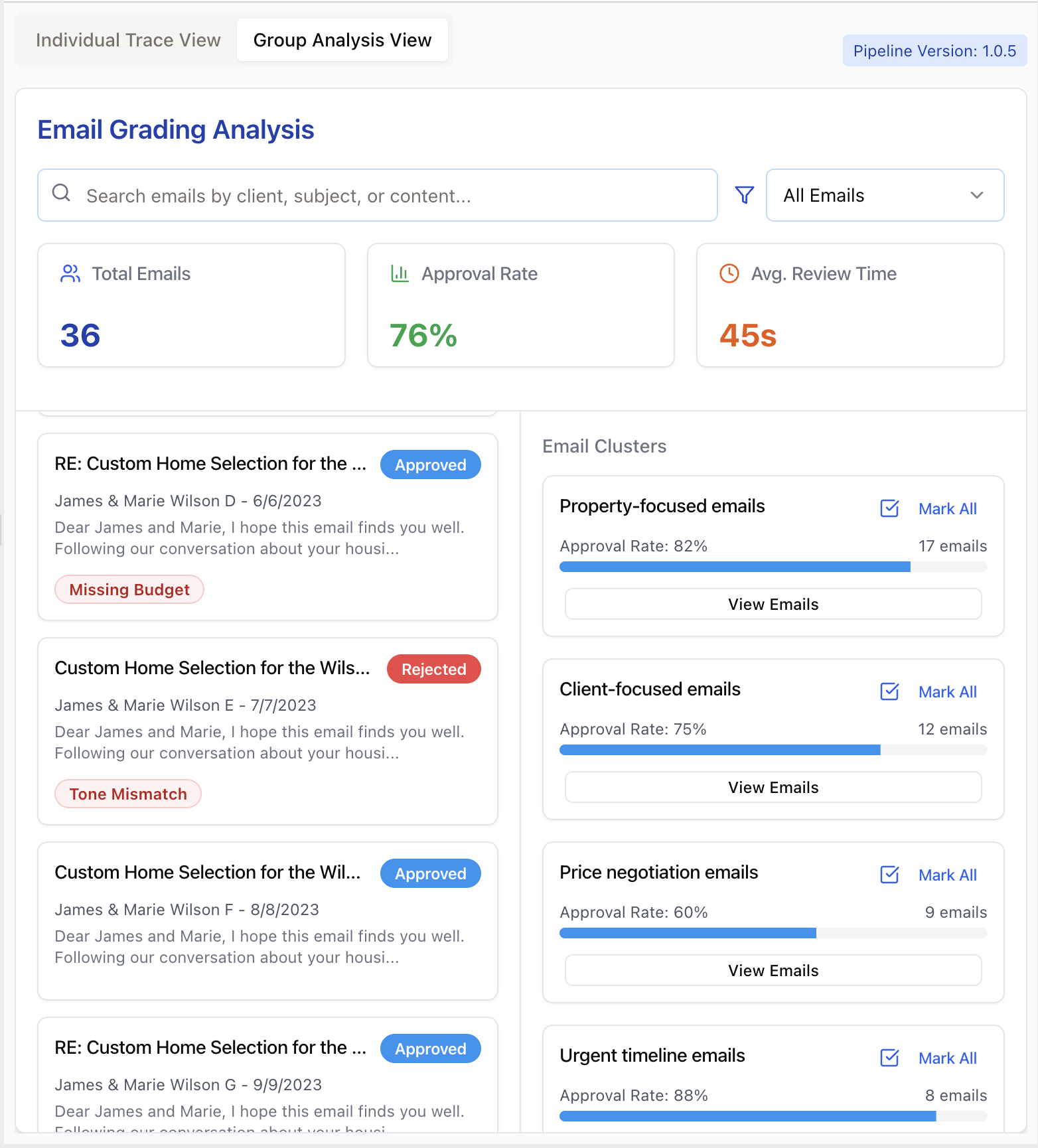
Task: Click checkmark icon for Property-focused emails
Action: 889,508
